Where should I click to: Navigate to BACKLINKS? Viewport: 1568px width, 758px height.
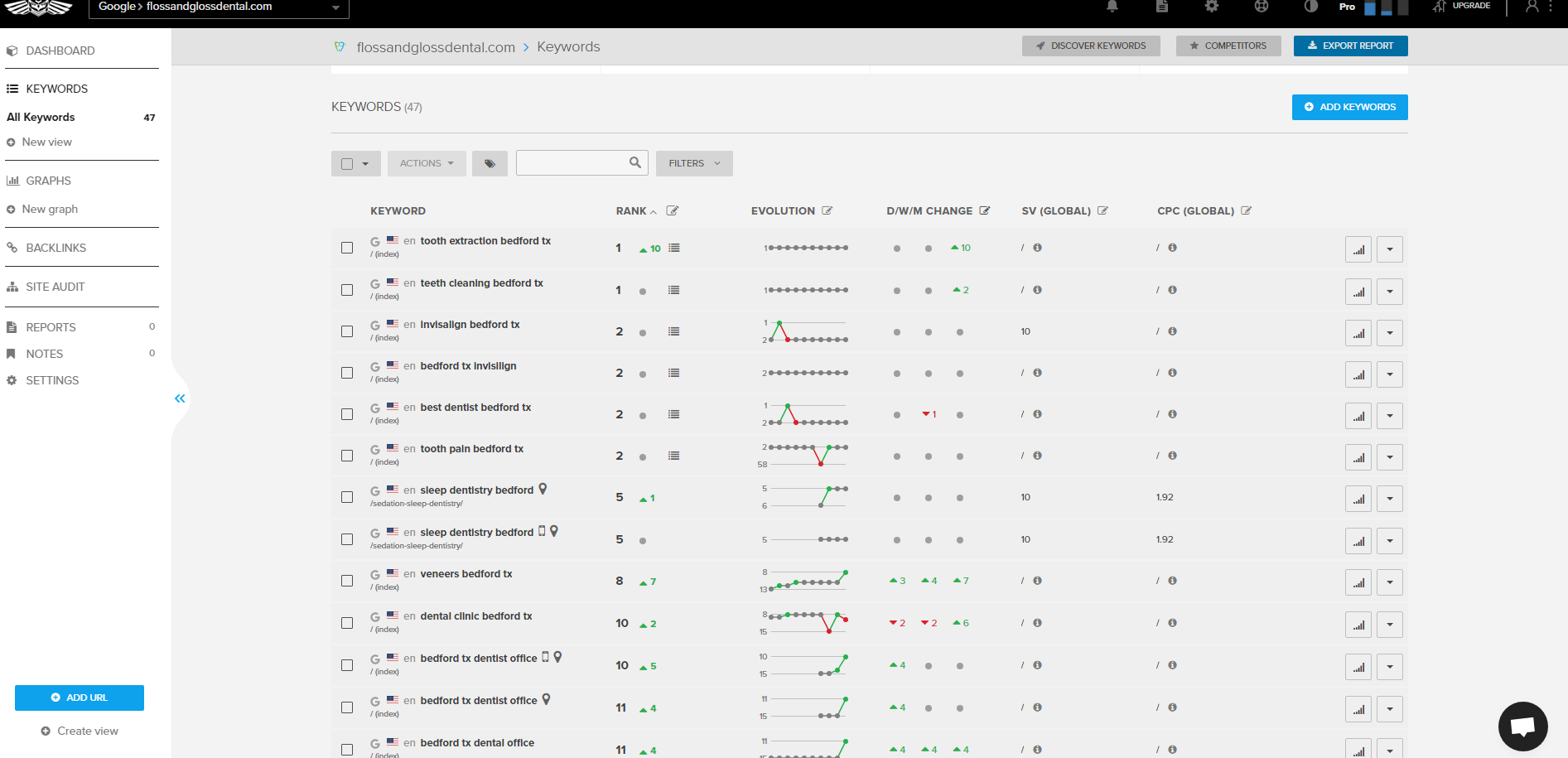pos(55,248)
